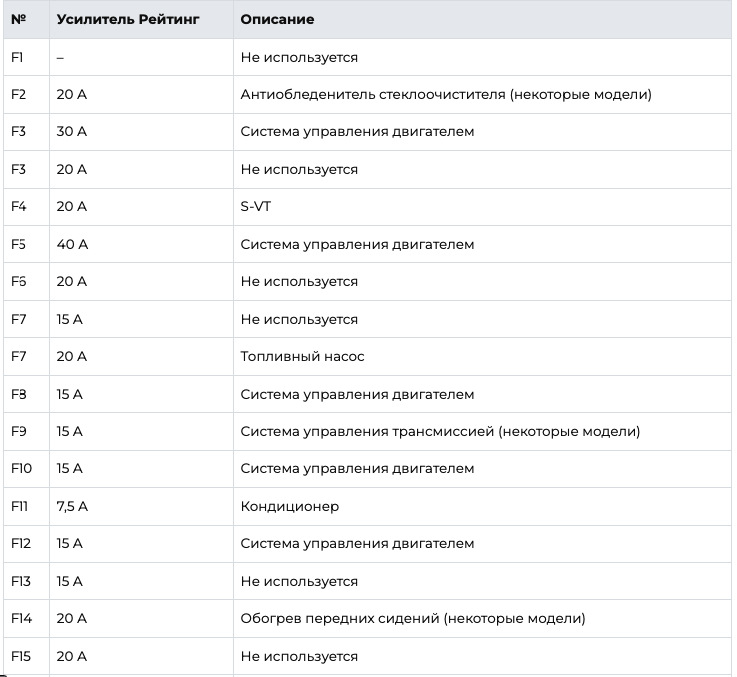Click the "№" column header
Viewport: 737px width, 677px height.
coord(18,20)
